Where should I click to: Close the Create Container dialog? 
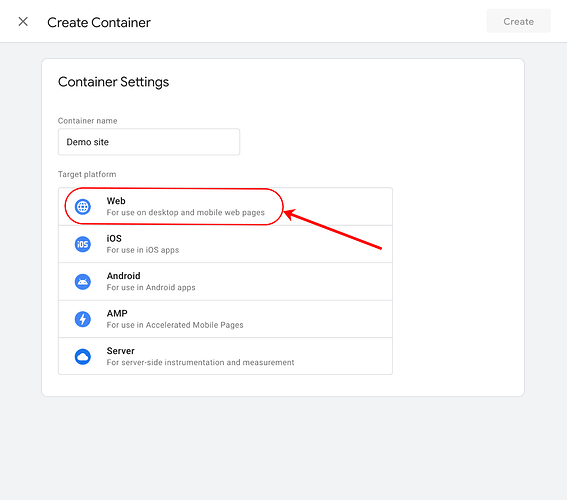point(23,22)
